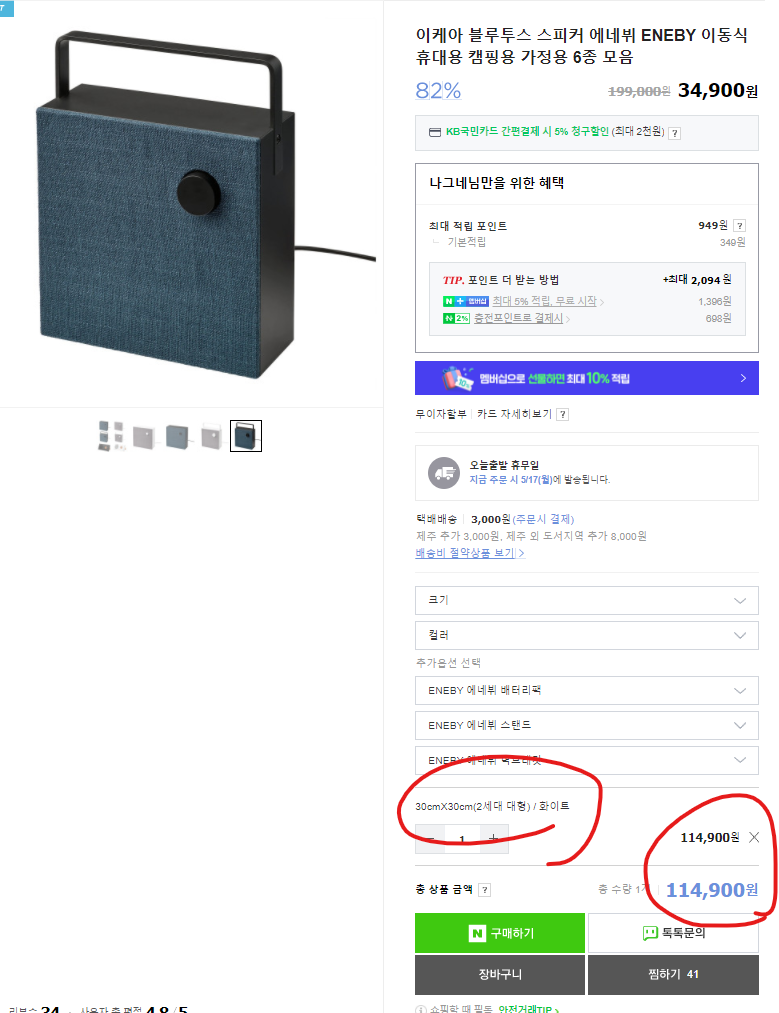The width and height of the screenshot is (779, 1013).
Task: Remove the selected 30cmX30cm white option
Action: click(x=754, y=837)
